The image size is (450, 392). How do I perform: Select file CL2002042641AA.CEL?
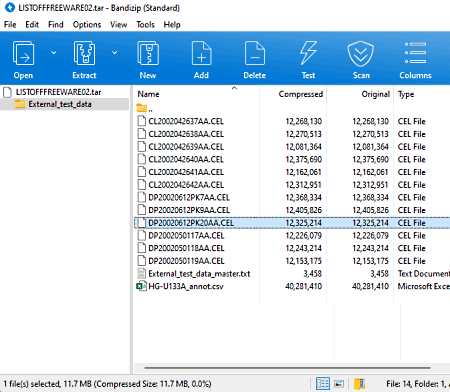pos(186,172)
